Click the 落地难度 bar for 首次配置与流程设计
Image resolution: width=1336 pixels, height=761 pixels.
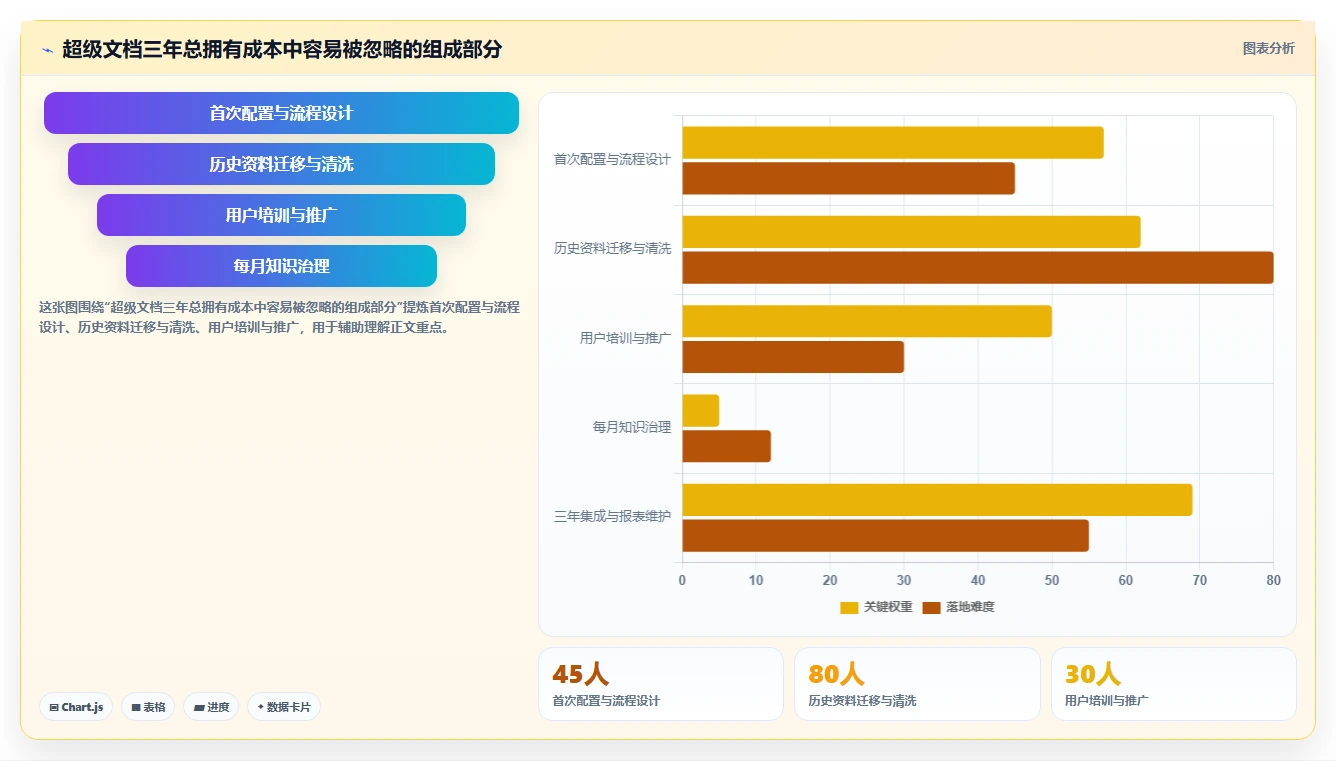tap(849, 178)
